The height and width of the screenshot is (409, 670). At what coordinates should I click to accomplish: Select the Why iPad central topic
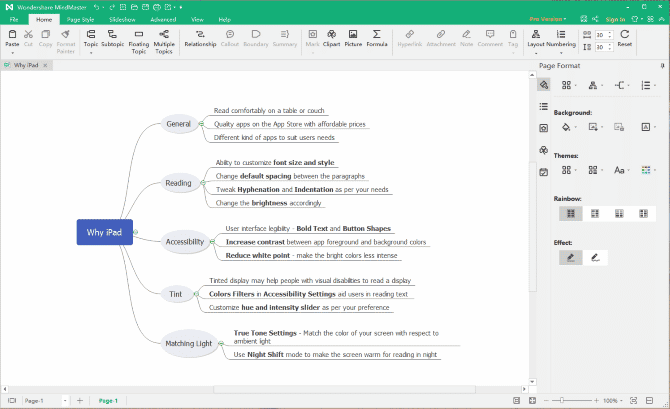coord(104,233)
